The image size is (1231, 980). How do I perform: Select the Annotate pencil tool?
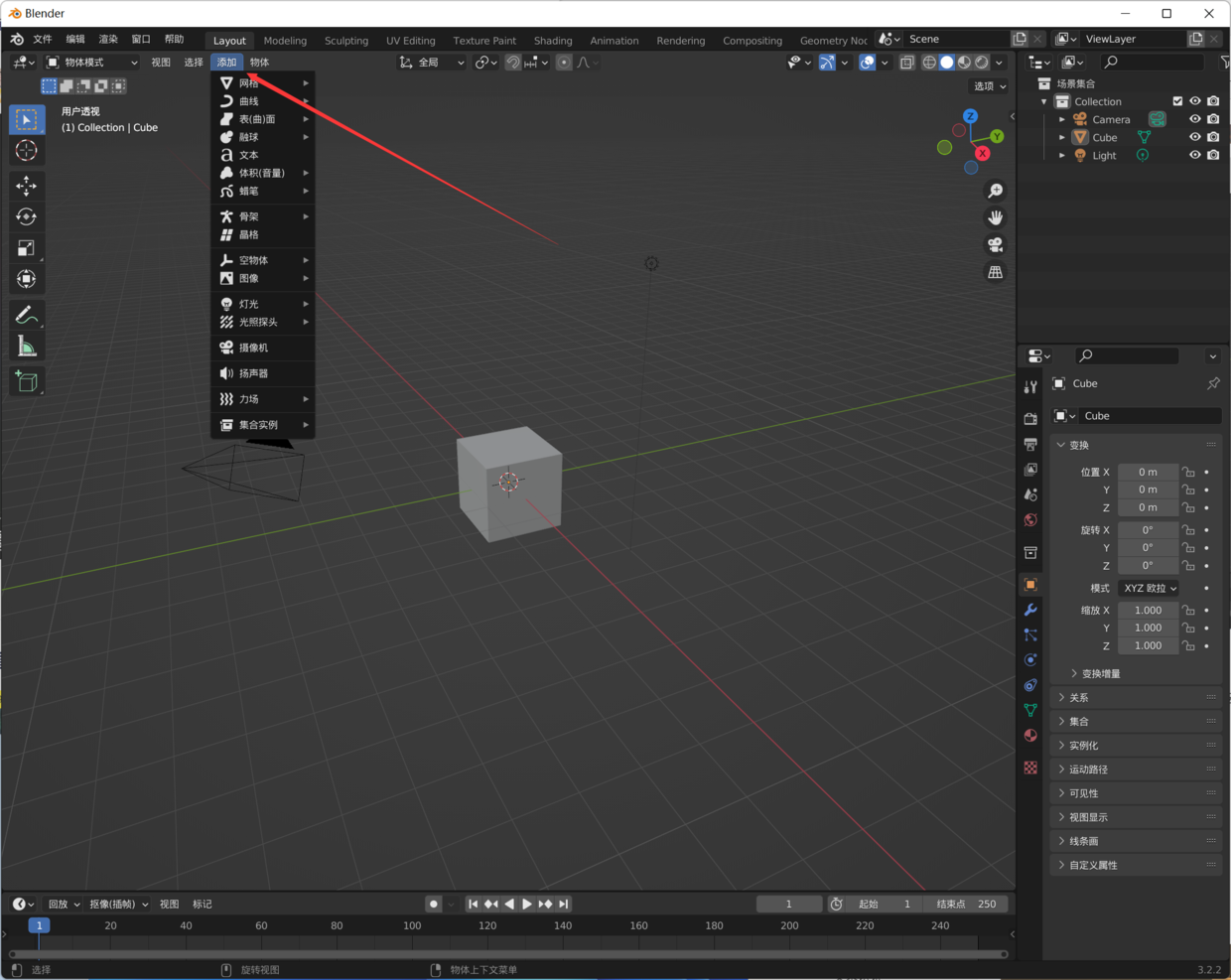pyautogui.click(x=27, y=316)
